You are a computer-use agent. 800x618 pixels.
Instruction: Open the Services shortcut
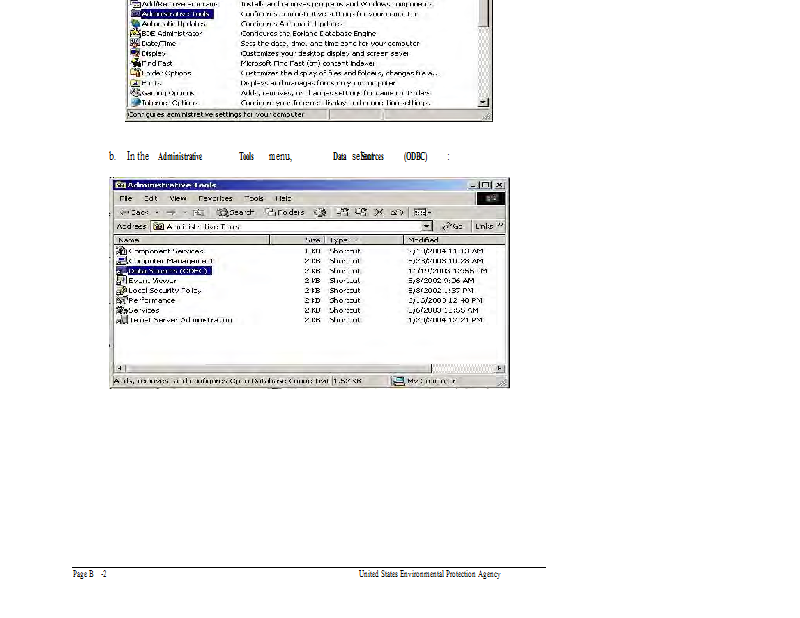tap(143, 310)
